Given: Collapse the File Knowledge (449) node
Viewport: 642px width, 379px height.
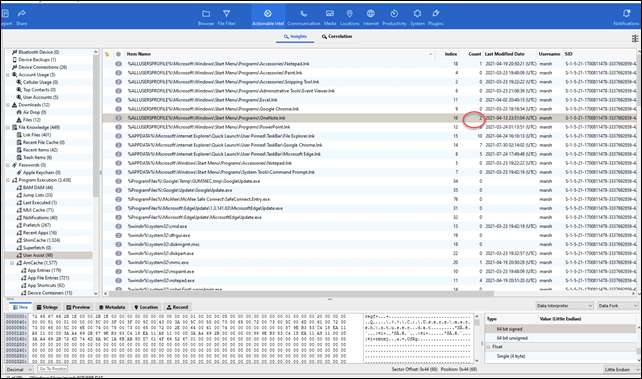Looking at the screenshot, I should coord(8,127).
